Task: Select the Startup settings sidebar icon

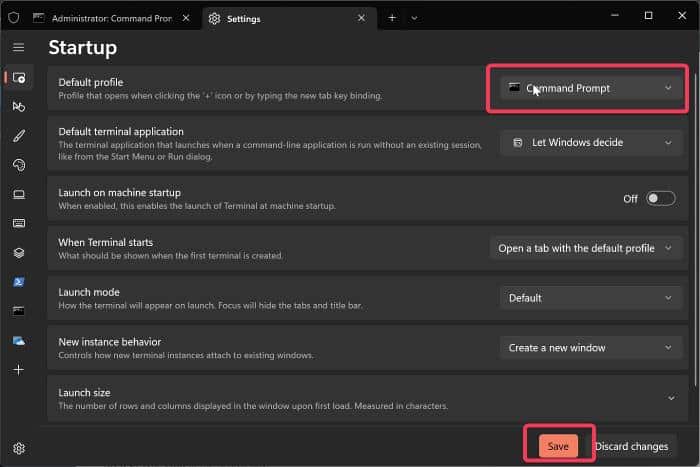Action: pyautogui.click(x=19, y=78)
